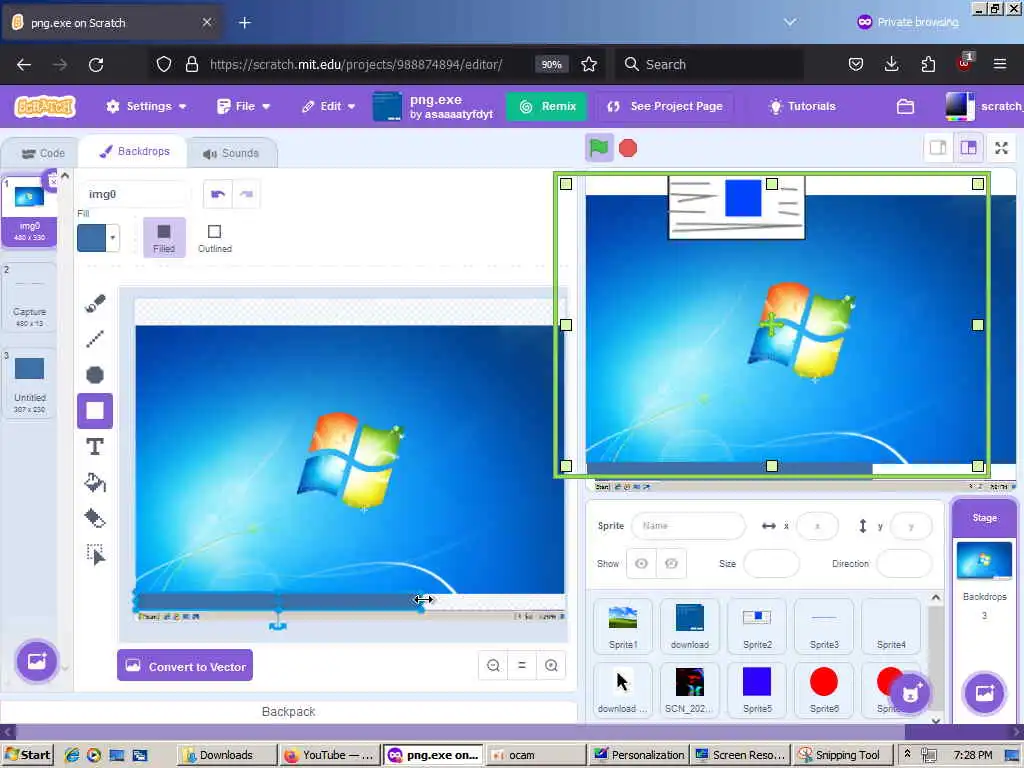The width and height of the screenshot is (1024, 768).
Task: Open the Choose a Backdrop button in the costume list
Action: pyautogui.click(x=37, y=661)
